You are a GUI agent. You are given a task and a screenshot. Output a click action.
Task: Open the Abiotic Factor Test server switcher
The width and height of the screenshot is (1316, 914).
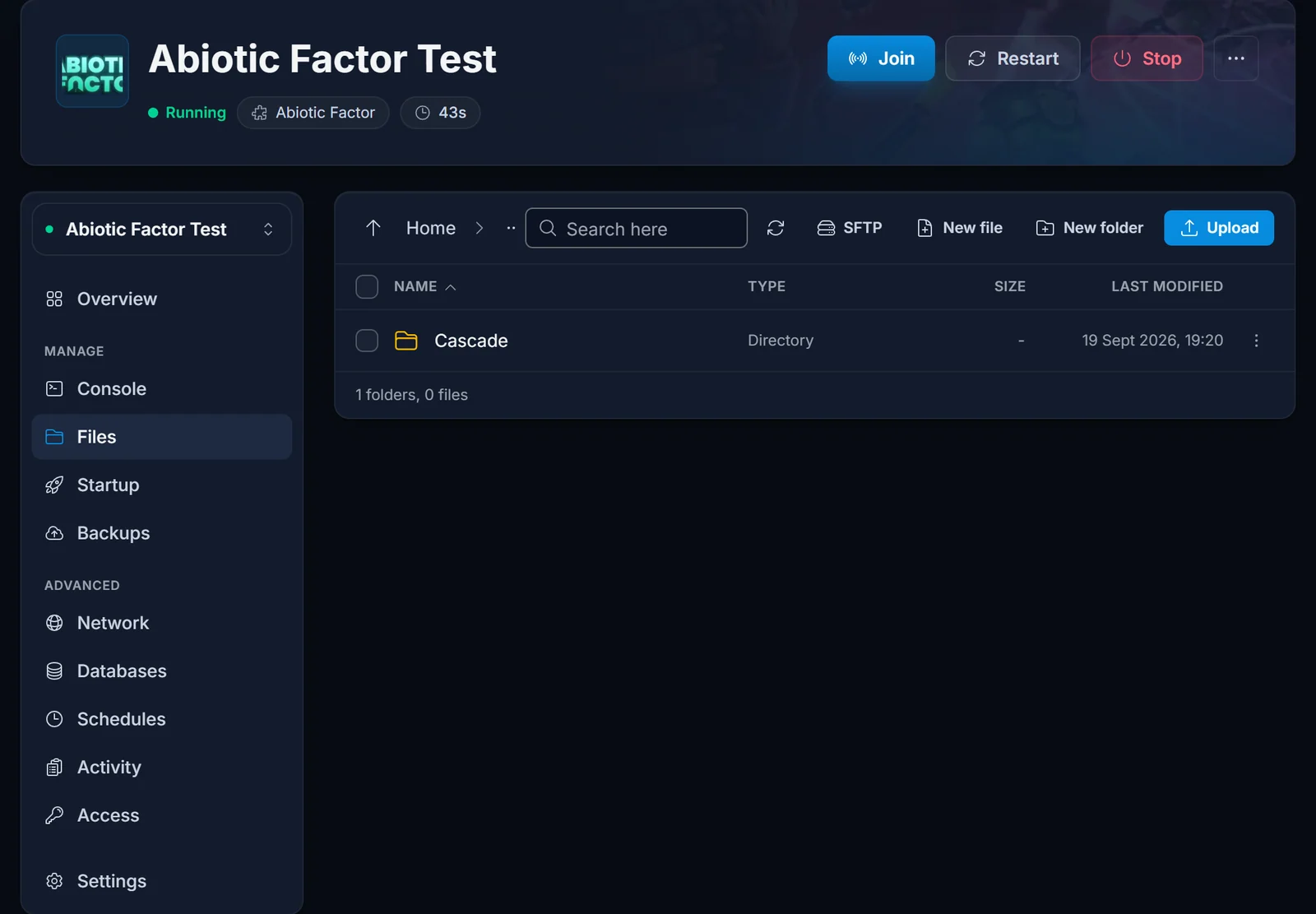pyautogui.click(x=162, y=230)
